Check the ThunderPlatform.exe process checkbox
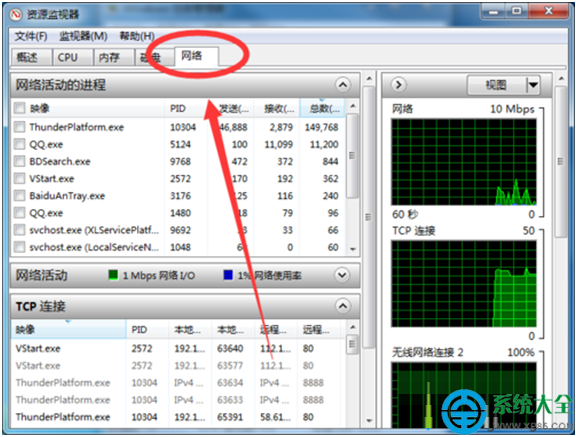 [19, 127]
